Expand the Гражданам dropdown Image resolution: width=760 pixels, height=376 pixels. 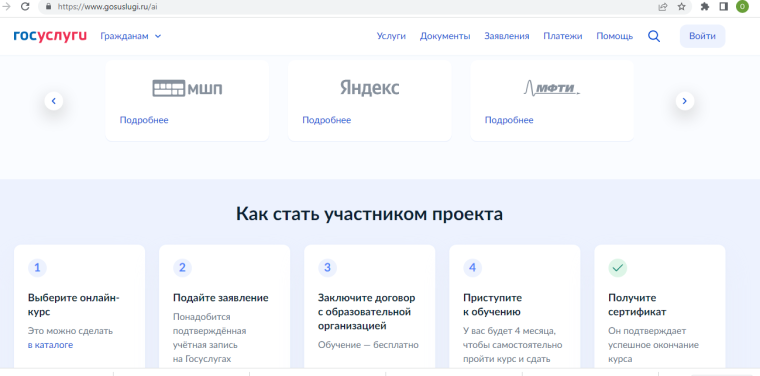130,36
